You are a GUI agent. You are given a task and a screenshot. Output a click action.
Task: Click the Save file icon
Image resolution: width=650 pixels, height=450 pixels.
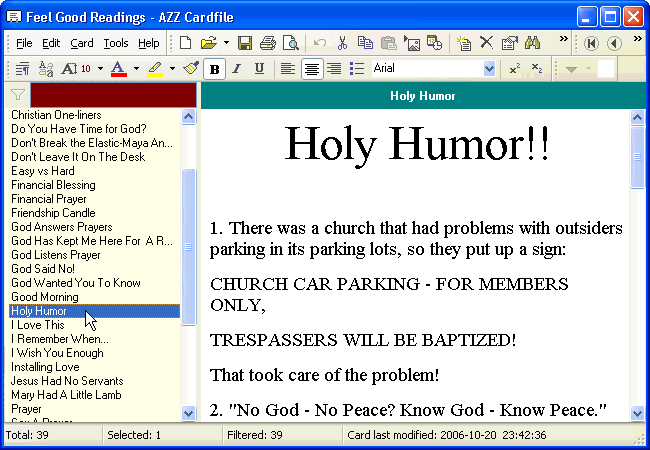tap(246, 43)
